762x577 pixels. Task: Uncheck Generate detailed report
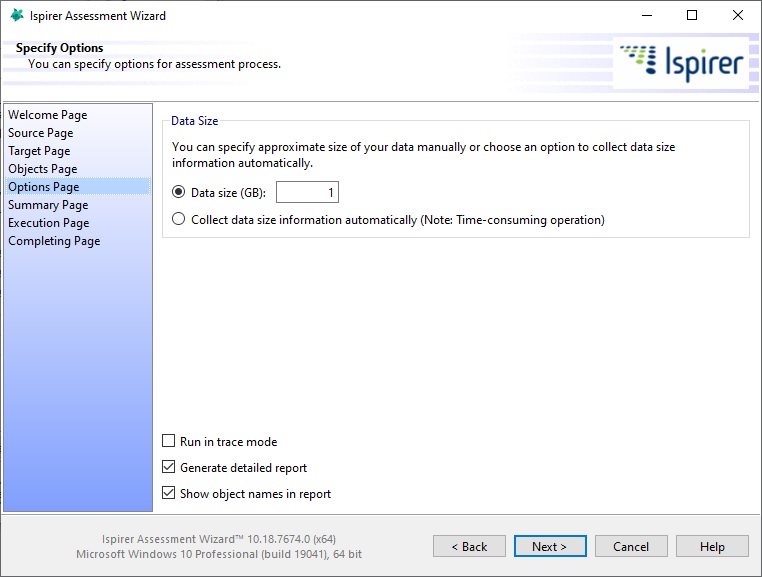pyautogui.click(x=168, y=467)
